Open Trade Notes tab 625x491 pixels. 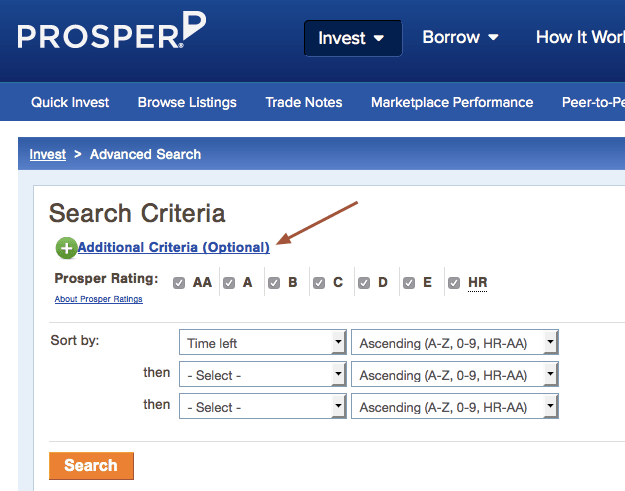tap(304, 102)
